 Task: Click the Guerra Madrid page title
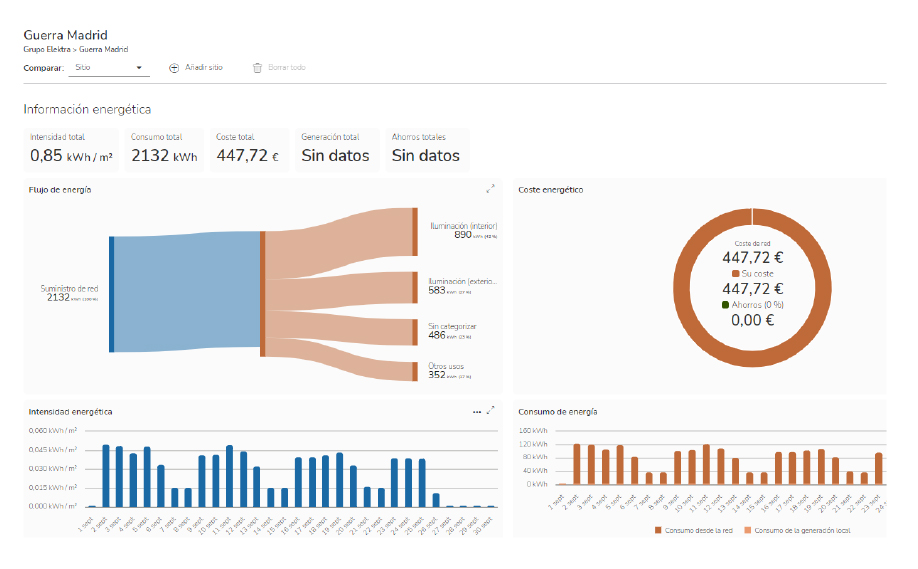click(x=66, y=35)
